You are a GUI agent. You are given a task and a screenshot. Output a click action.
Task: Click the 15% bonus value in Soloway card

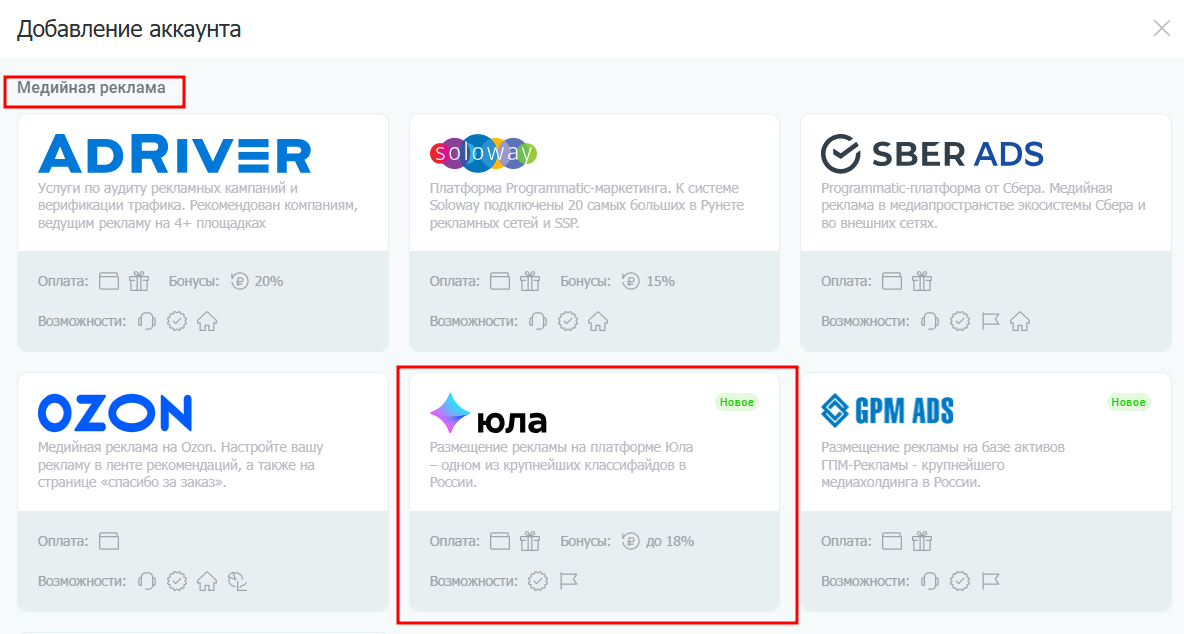tap(660, 282)
